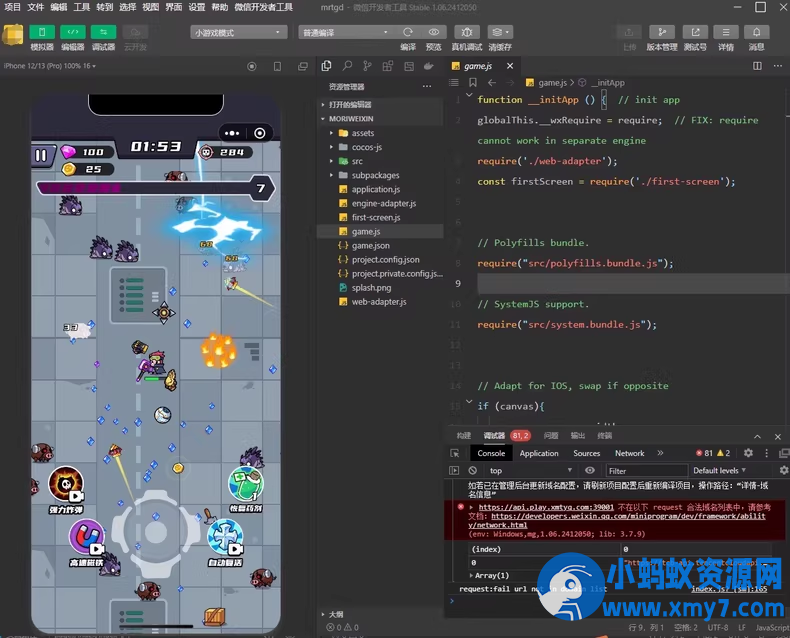
Task: Expand the assets folder
Action: [x=362, y=133]
